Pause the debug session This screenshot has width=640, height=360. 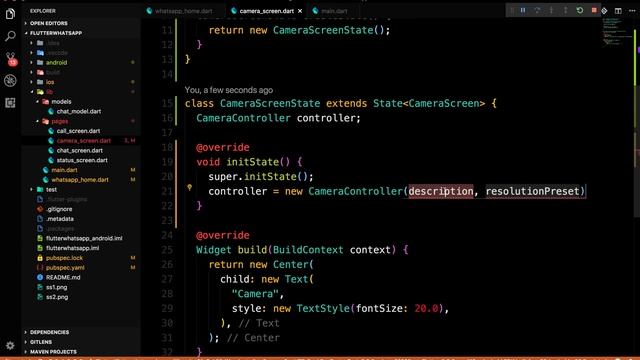pos(523,11)
